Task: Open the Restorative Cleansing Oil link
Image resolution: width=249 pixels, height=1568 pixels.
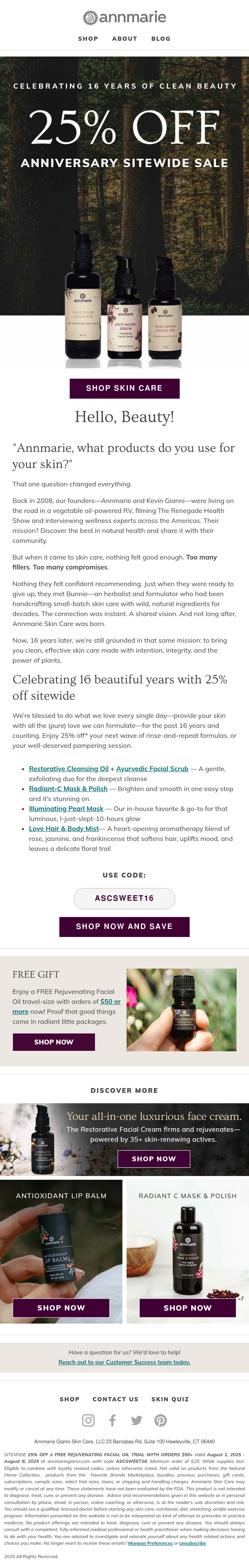Action: (x=69, y=769)
